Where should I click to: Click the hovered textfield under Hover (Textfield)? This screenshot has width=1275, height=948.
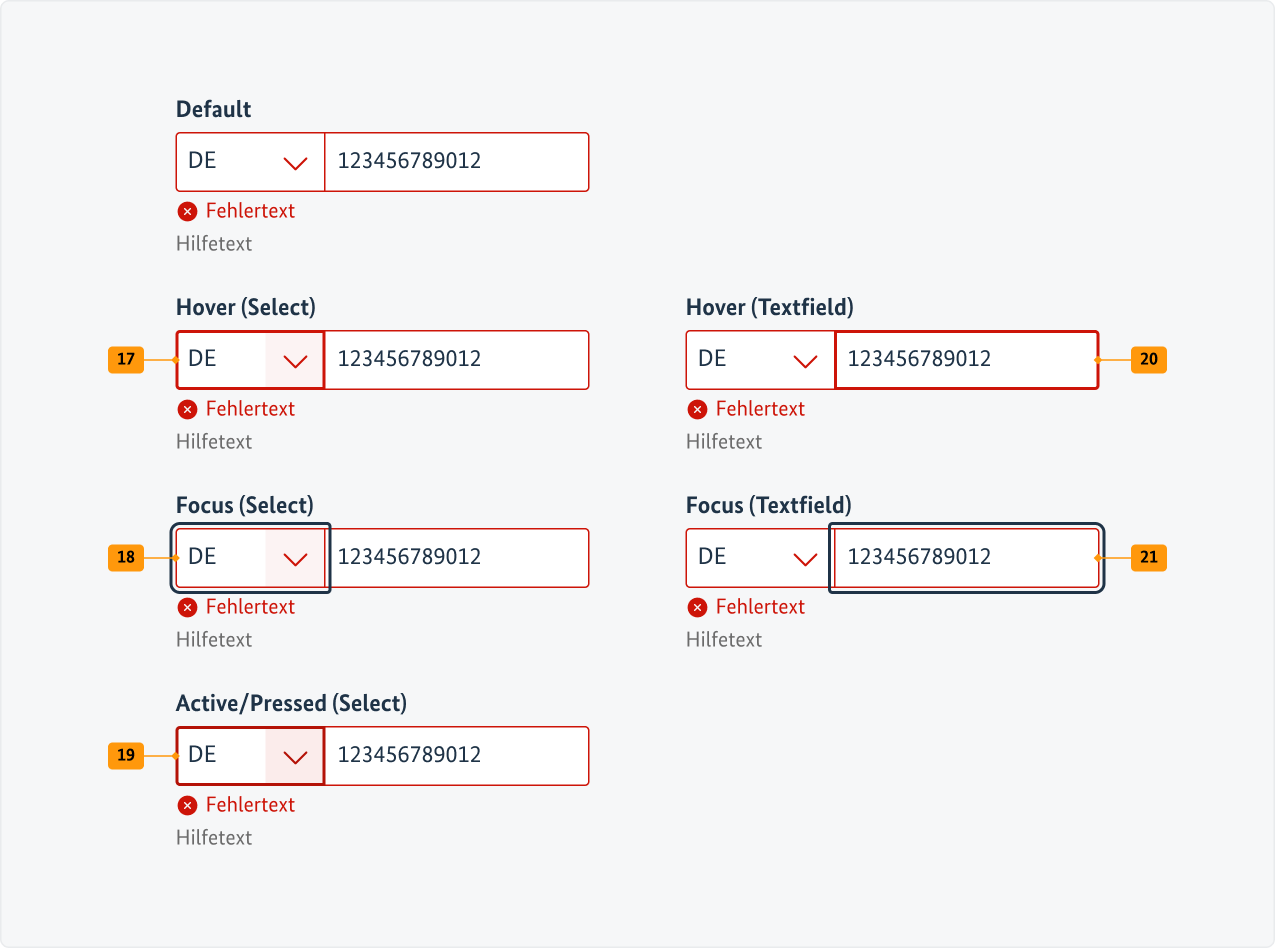tap(966, 360)
